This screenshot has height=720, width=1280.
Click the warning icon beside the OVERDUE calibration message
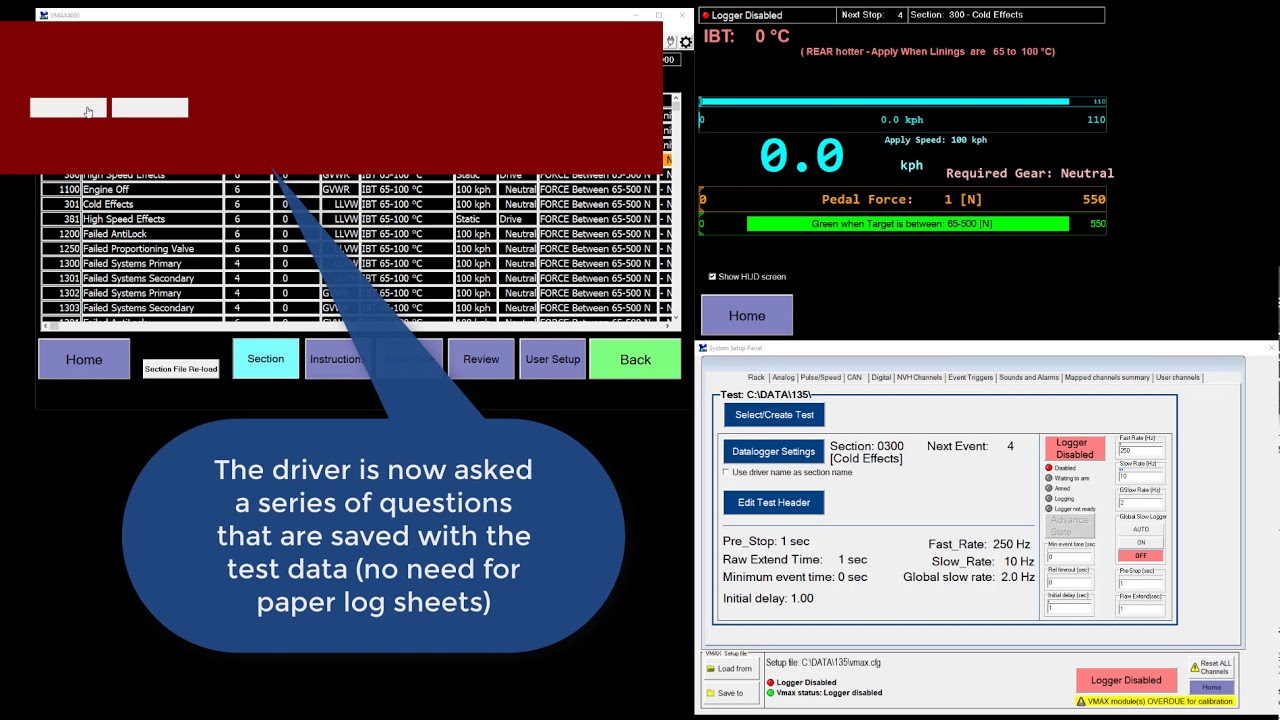pos(1081,702)
